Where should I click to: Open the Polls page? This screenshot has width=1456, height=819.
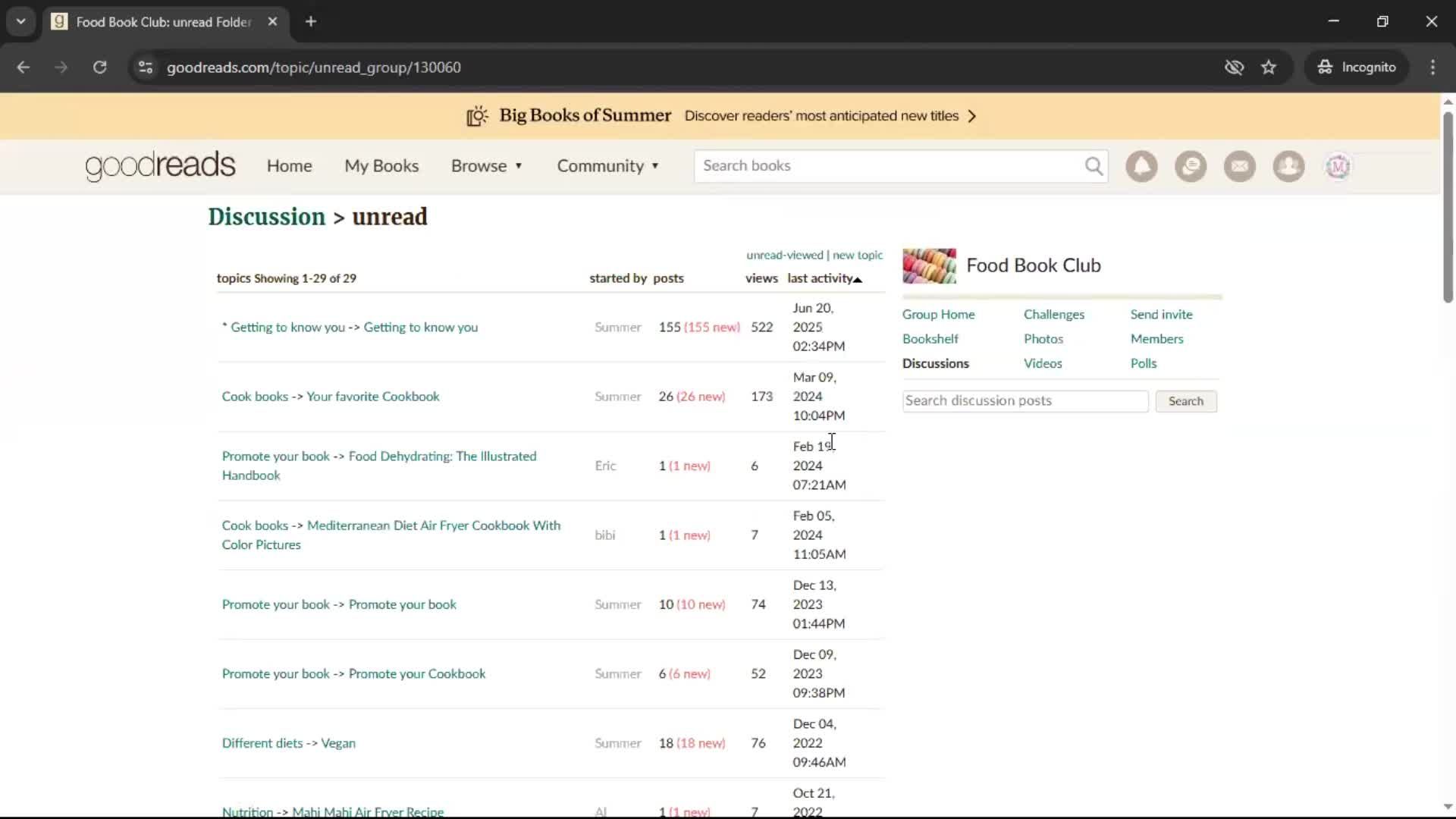(x=1143, y=363)
